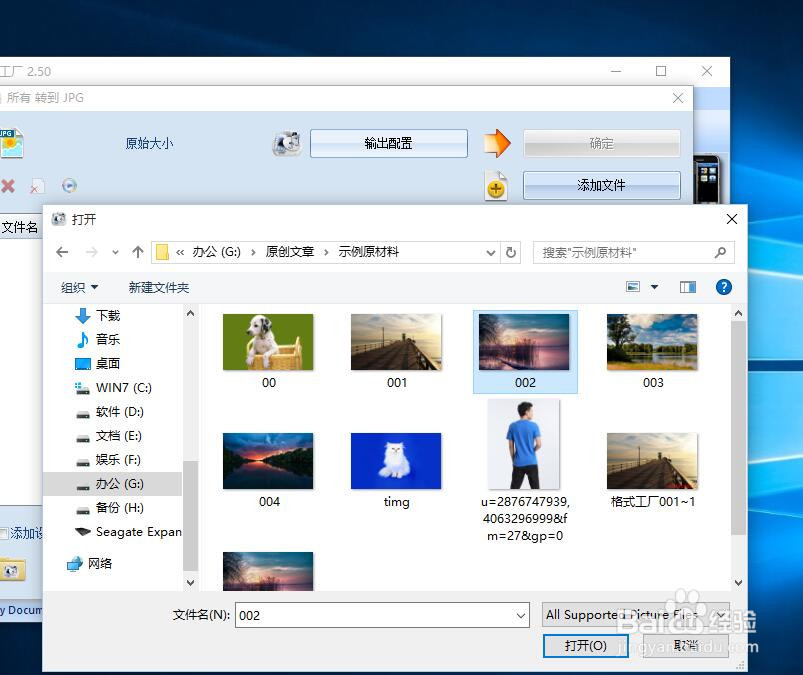Click the refresh icon next to the address bar
The width and height of the screenshot is (803, 675).
(x=511, y=252)
